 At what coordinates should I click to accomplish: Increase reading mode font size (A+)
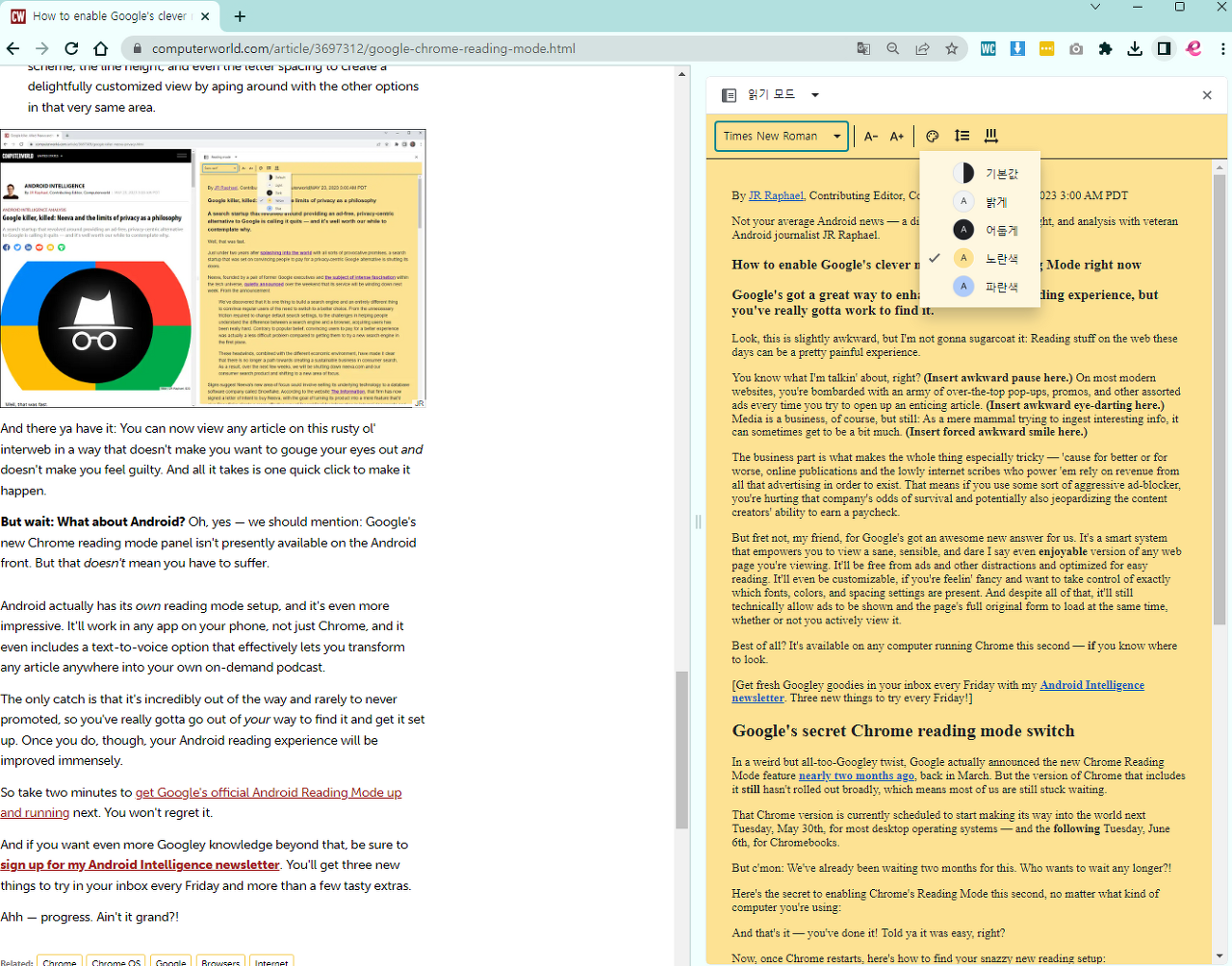click(x=897, y=137)
